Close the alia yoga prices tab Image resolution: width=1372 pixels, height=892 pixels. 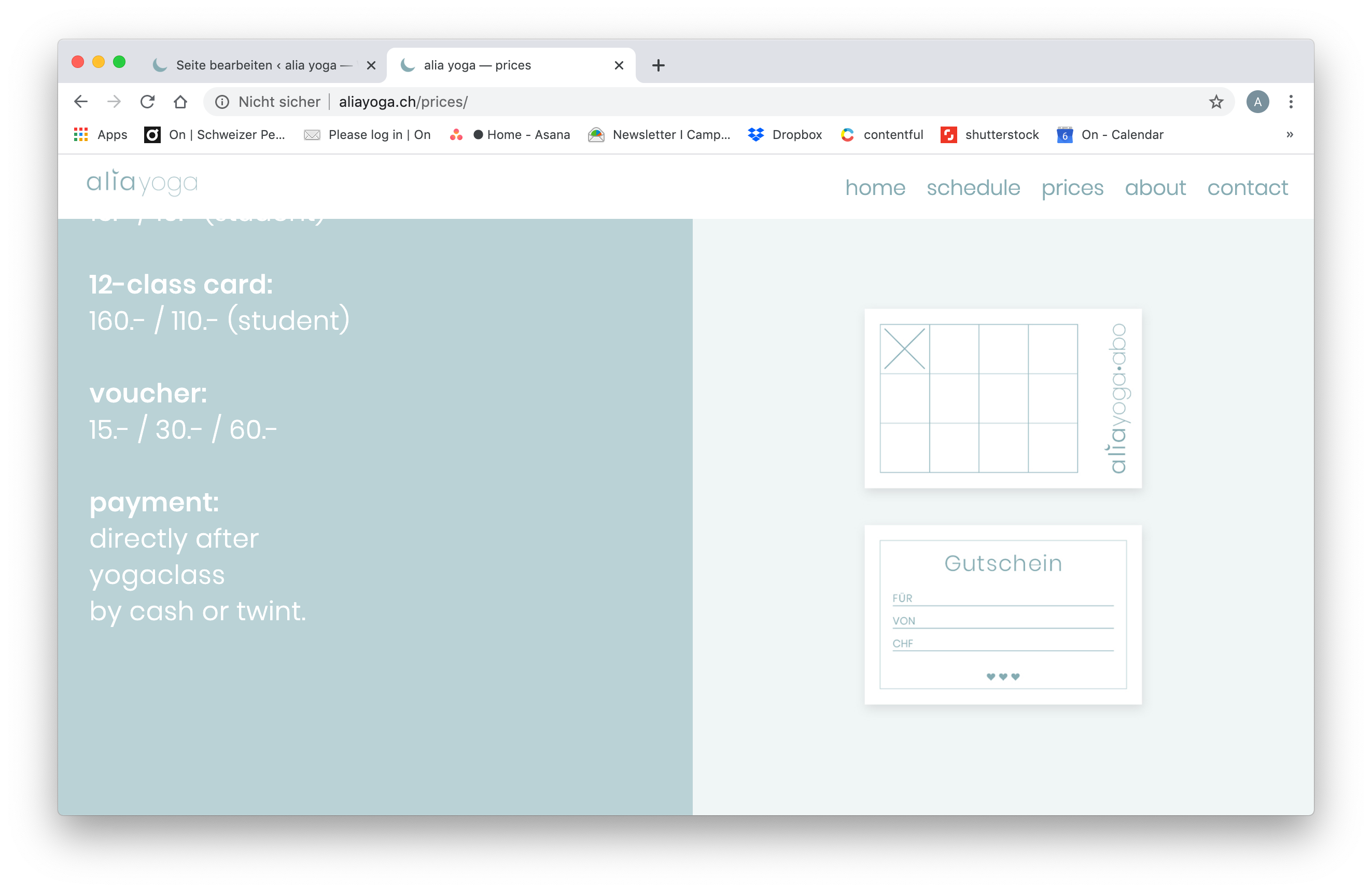619,65
